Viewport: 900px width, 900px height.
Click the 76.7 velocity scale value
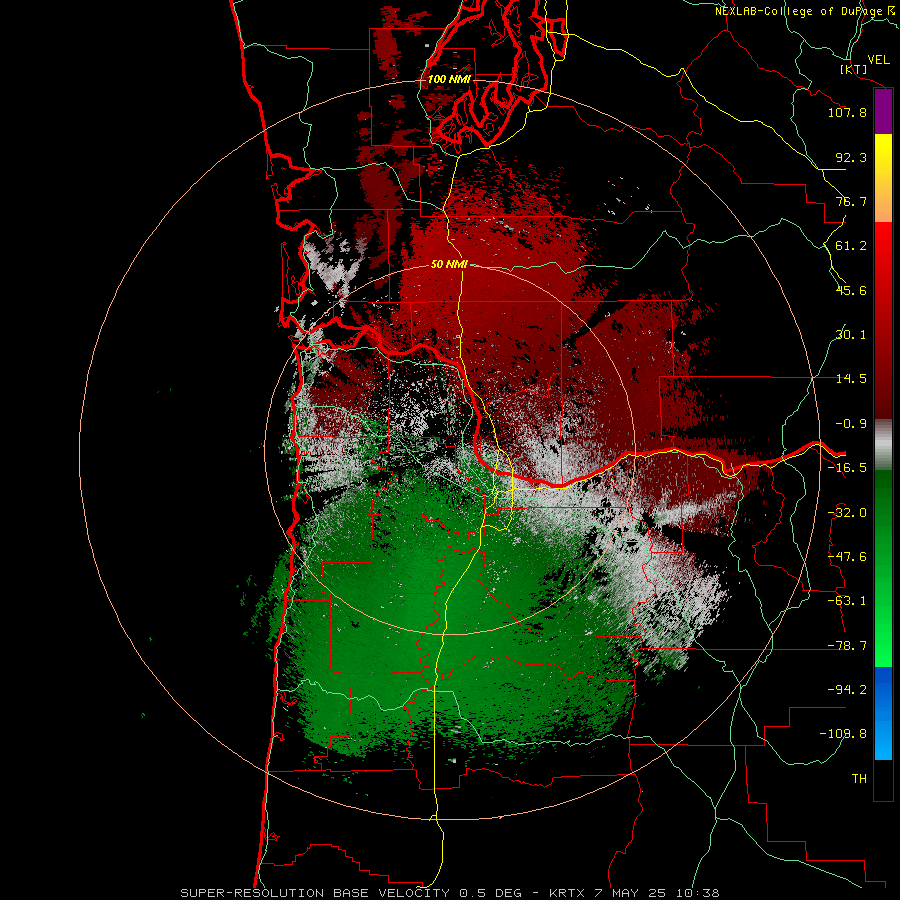click(851, 201)
